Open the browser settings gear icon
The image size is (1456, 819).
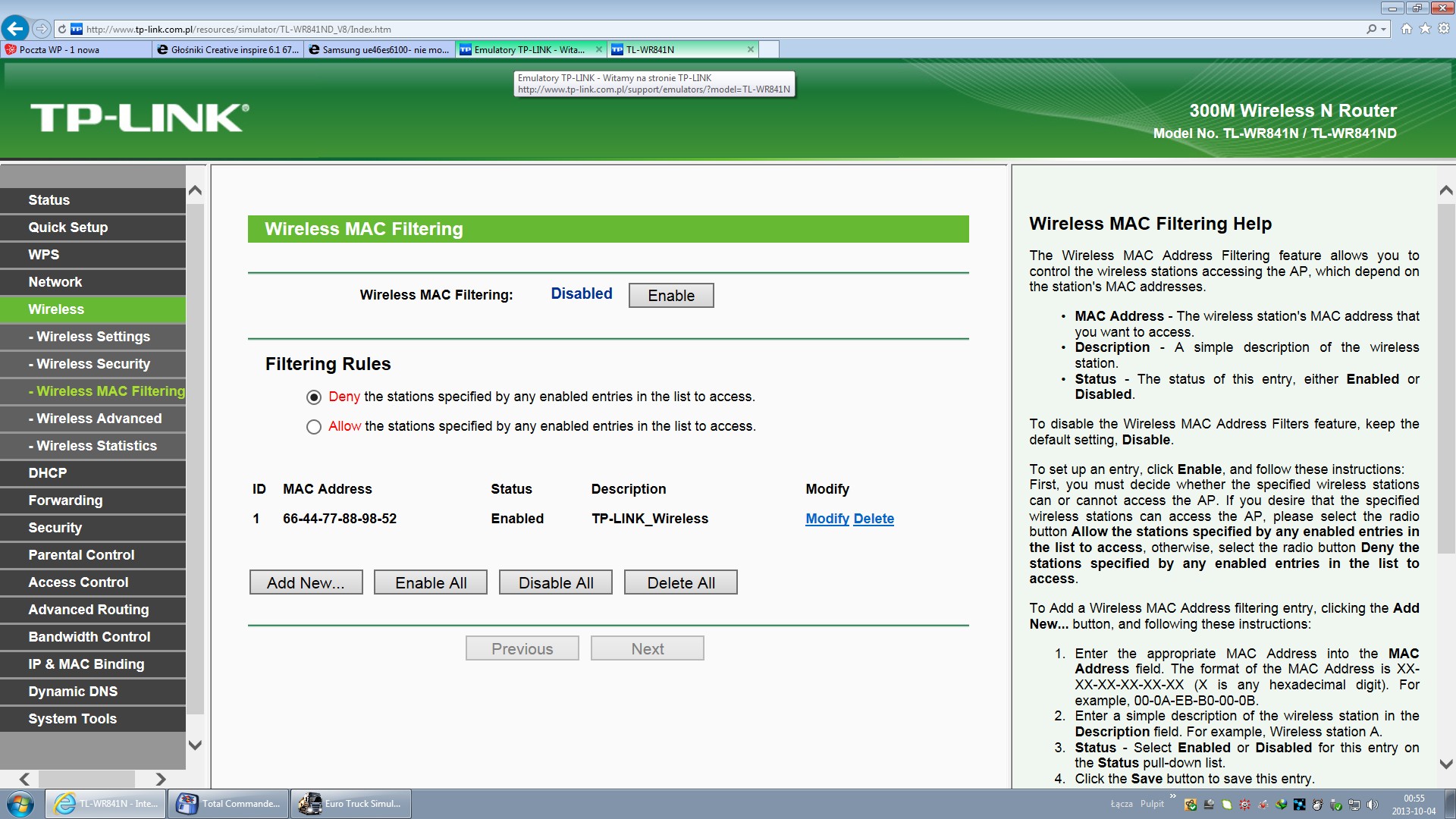(1444, 29)
